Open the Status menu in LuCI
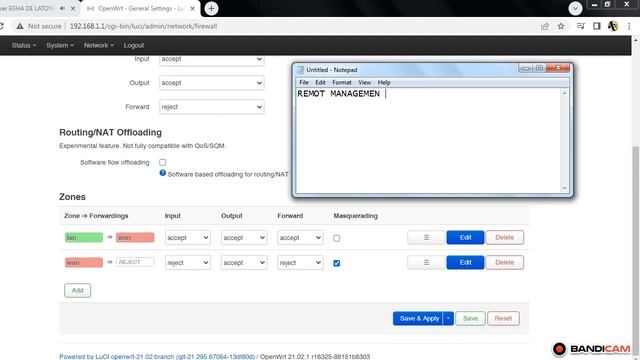 (x=24, y=45)
